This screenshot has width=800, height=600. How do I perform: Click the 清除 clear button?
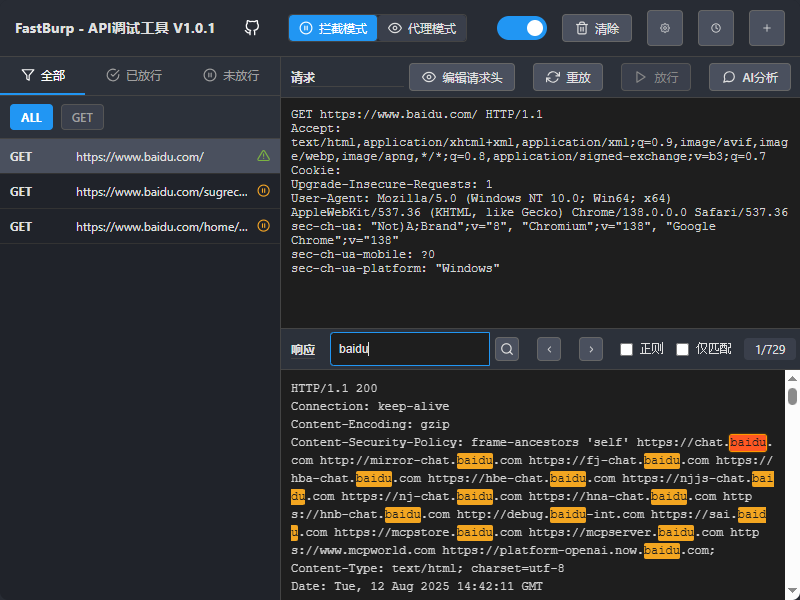597,28
